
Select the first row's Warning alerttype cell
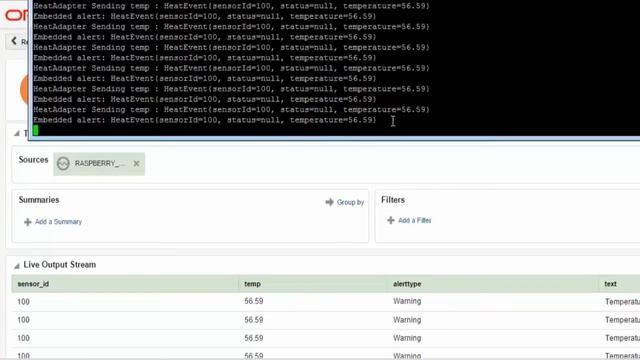tap(407, 301)
